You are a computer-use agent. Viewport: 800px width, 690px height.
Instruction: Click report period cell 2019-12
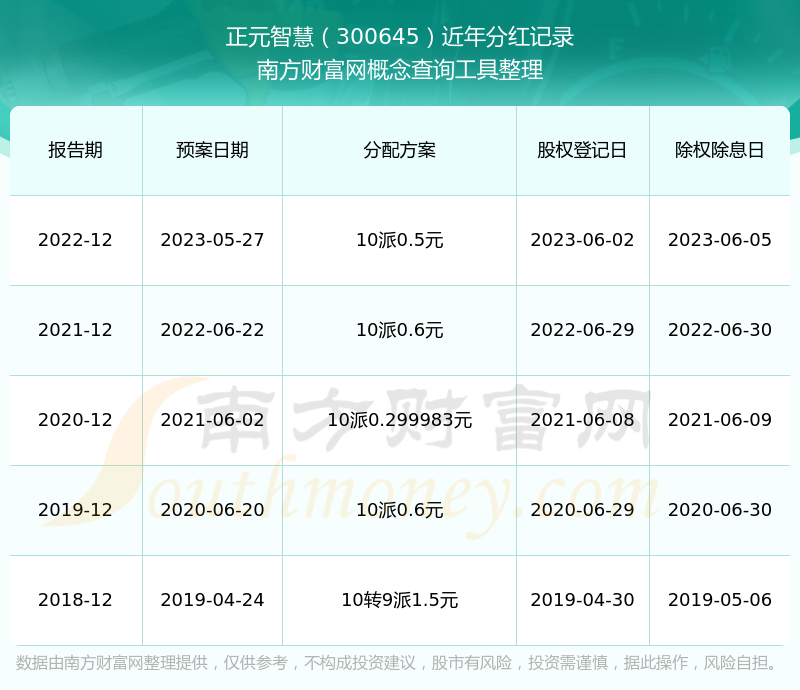pos(76,509)
